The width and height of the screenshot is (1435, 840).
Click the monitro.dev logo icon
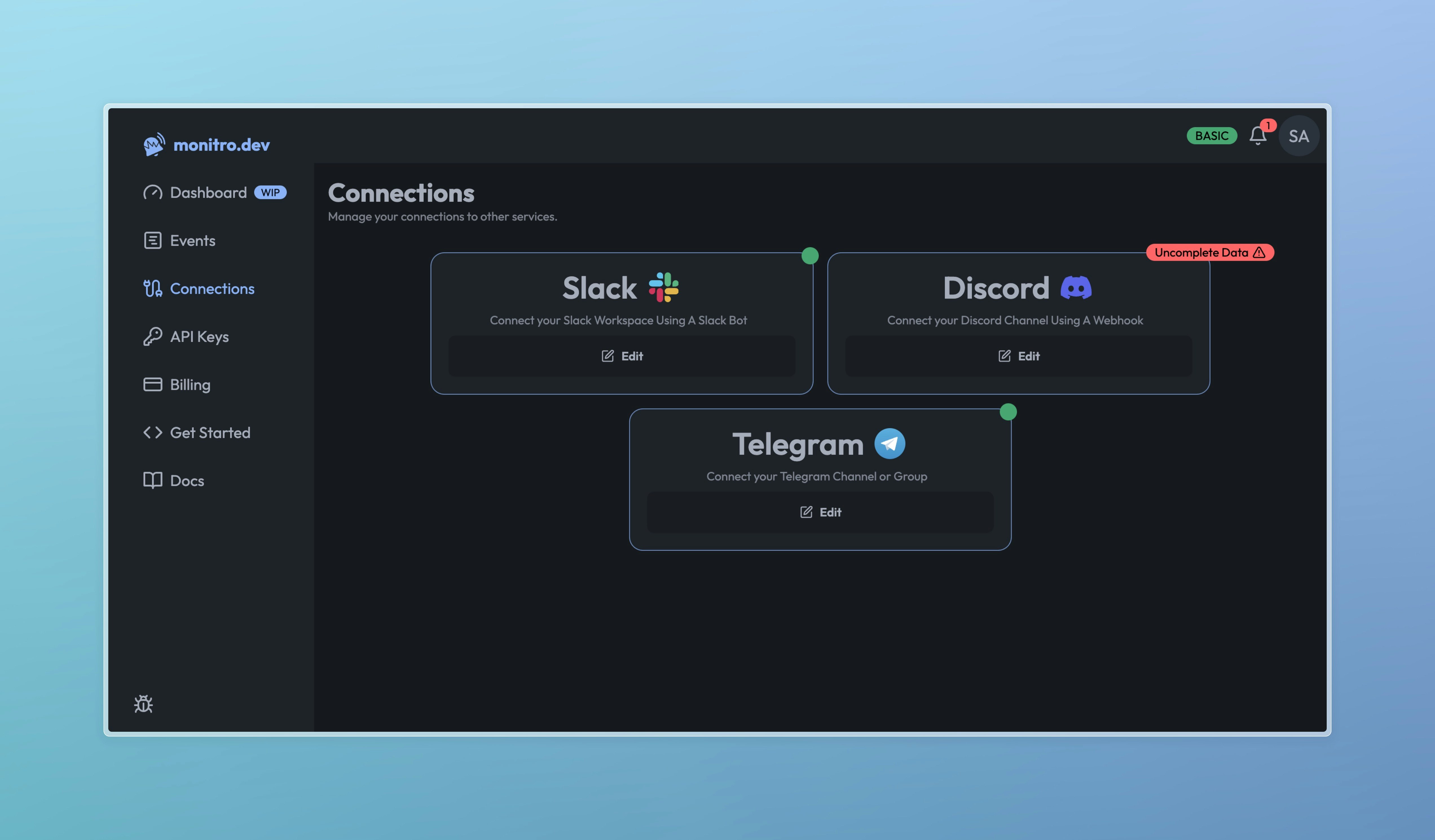(x=154, y=145)
